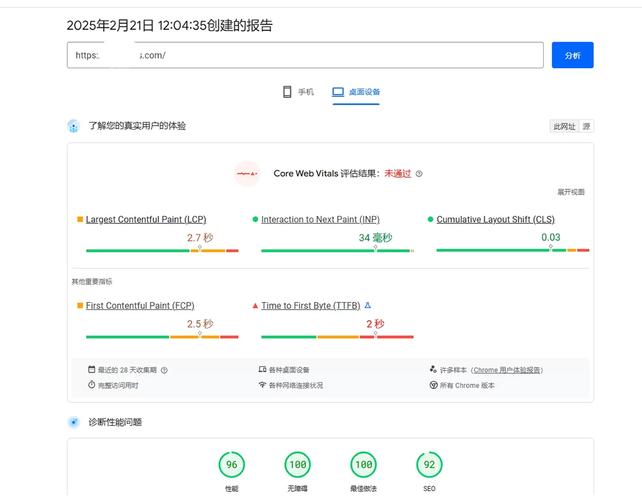The width and height of the screenshot is (642, 500).
Task: Expand the view with 展开视图
Action: point(571,192)
